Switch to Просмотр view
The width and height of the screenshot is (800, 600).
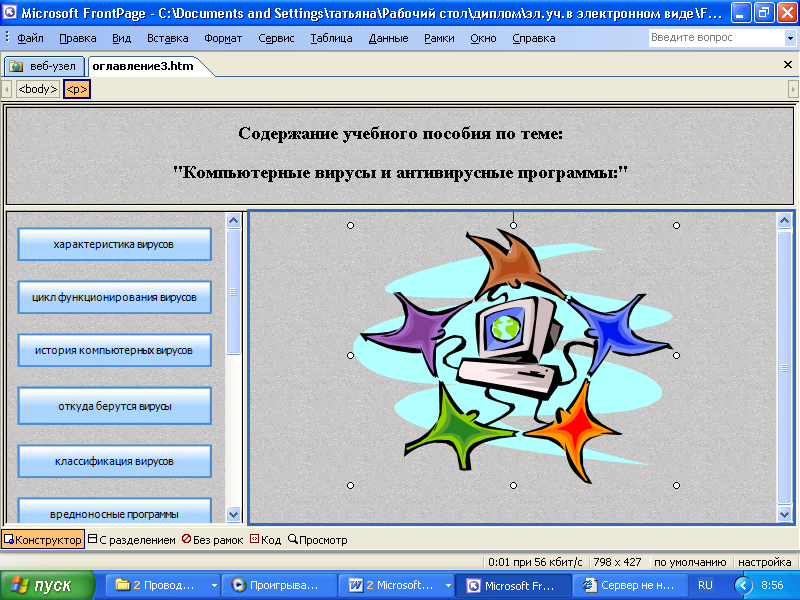[x=318, y=540]
